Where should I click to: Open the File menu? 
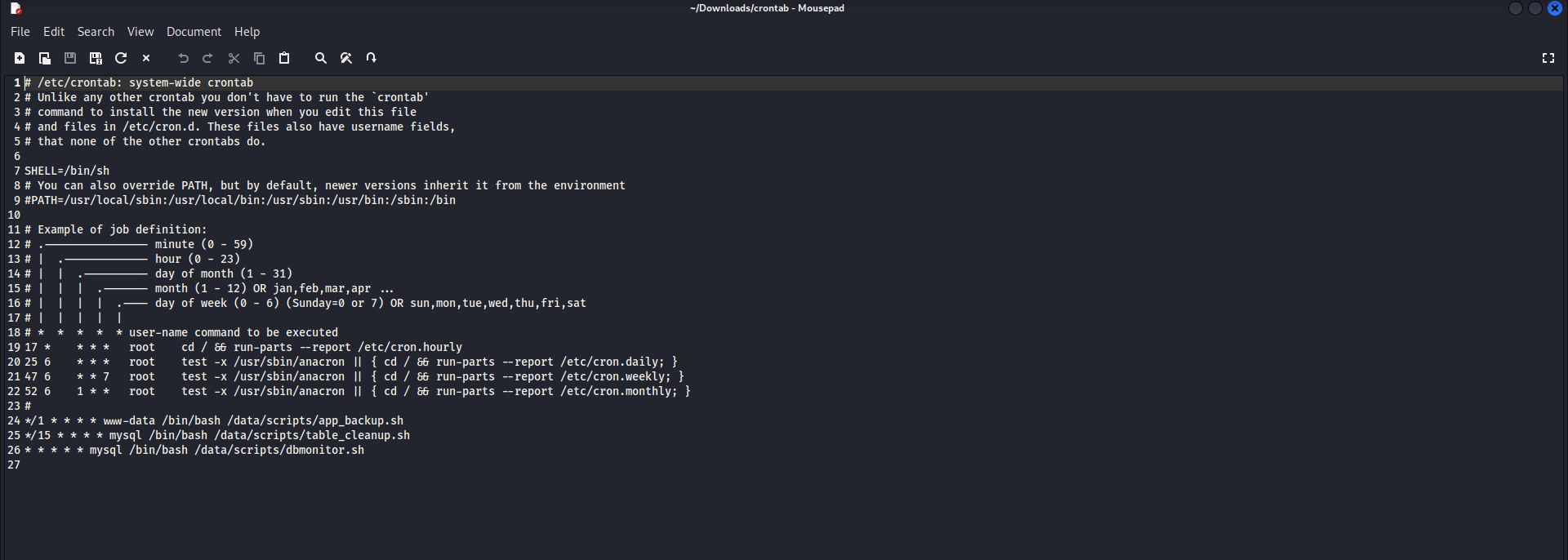[x=20, y=32]
